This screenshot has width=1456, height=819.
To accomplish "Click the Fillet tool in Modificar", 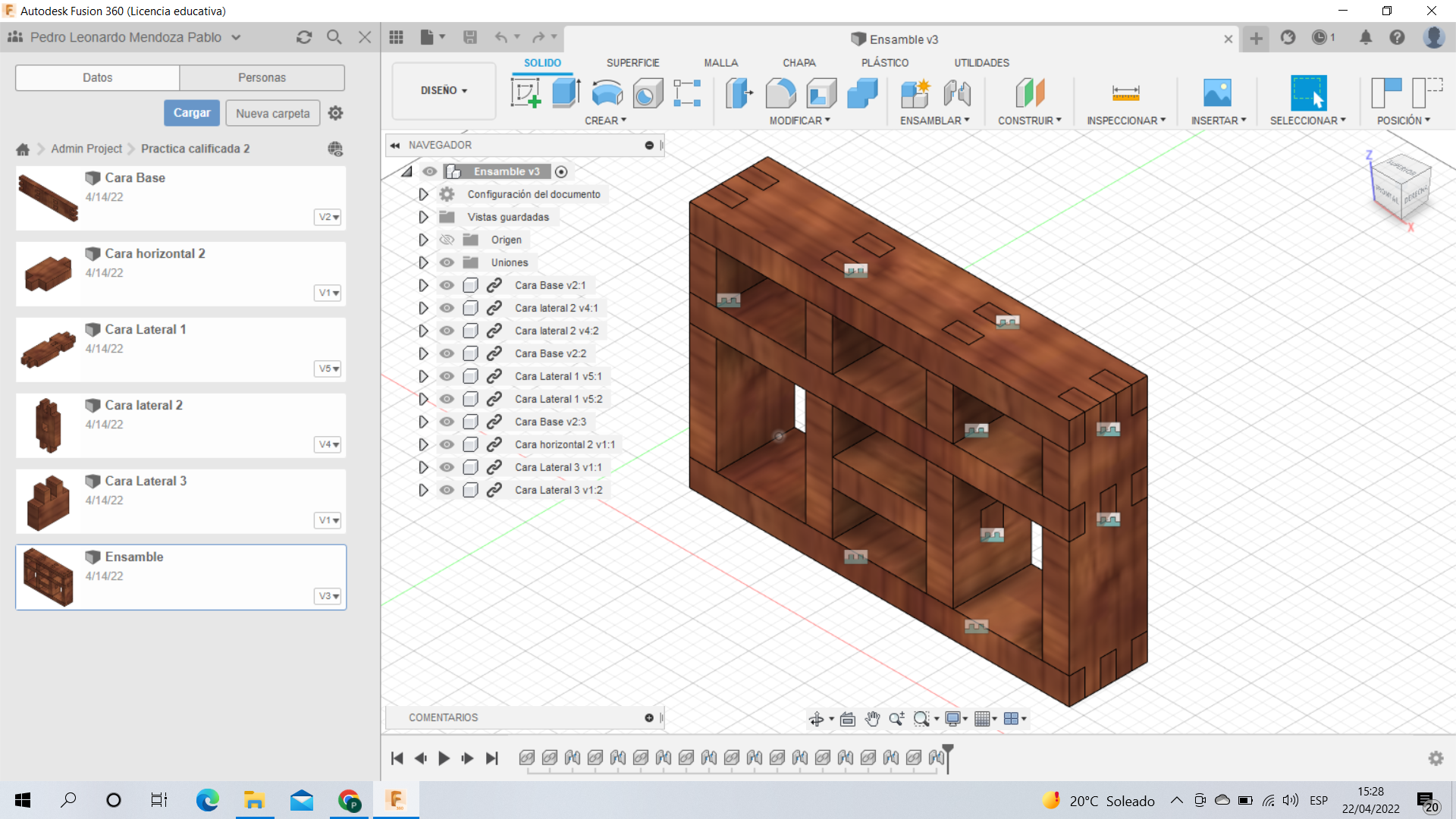I will pos(780,93).
